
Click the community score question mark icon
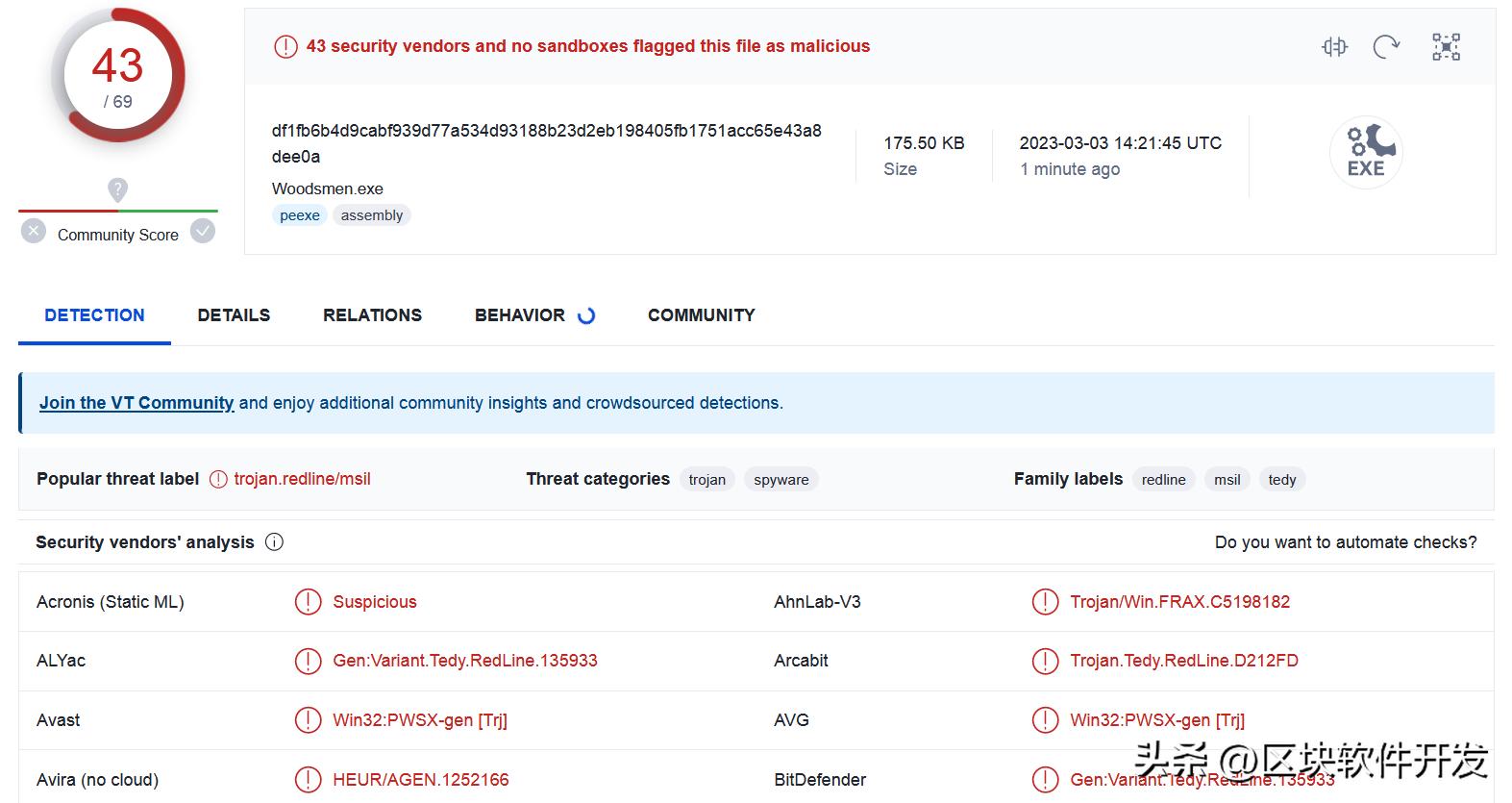tap(117, 189)
